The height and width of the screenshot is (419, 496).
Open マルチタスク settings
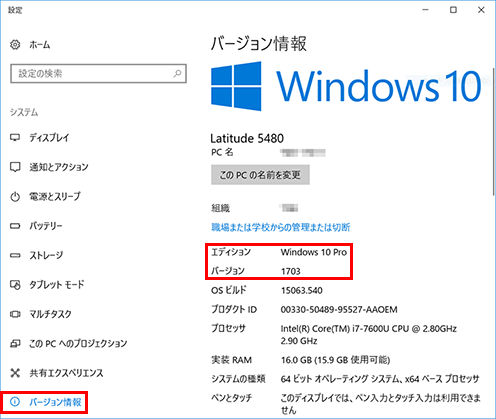coord(51,314)
